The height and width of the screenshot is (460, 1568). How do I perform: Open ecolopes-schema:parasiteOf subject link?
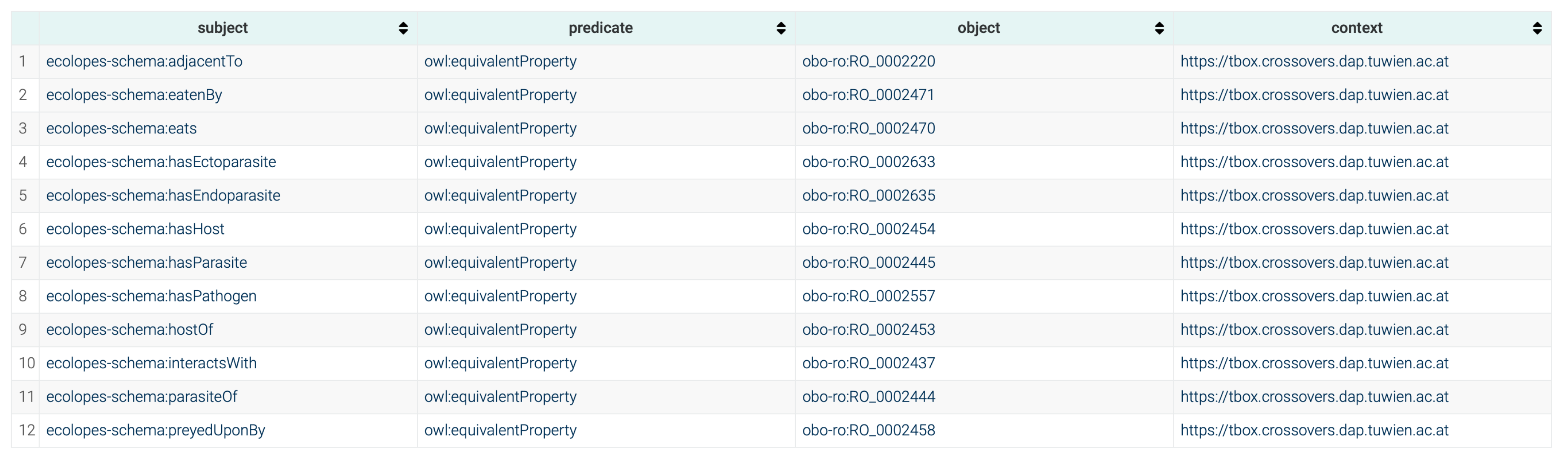pyautogui.click(x=141, y=397)
